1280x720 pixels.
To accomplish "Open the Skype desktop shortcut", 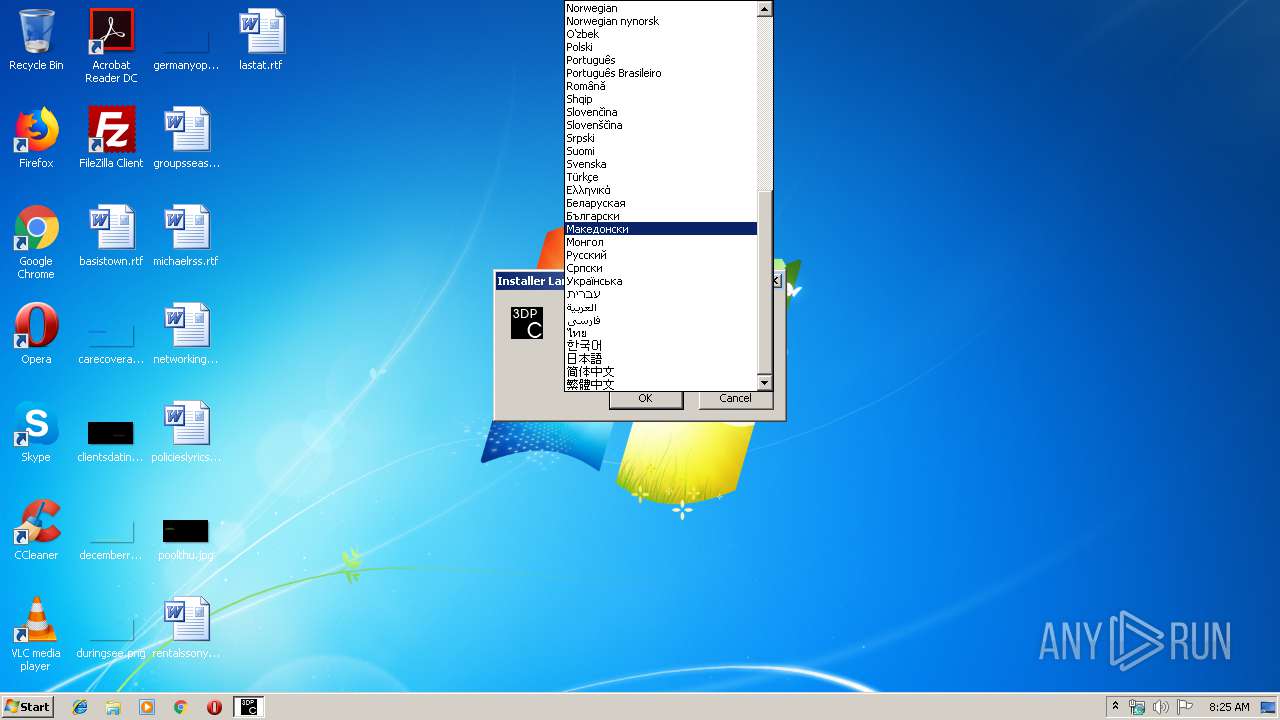I will (36, 432).
